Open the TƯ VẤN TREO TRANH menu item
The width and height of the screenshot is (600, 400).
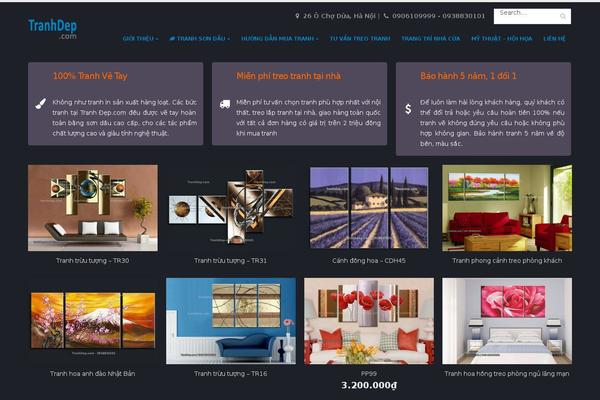(x=360, y=38)
